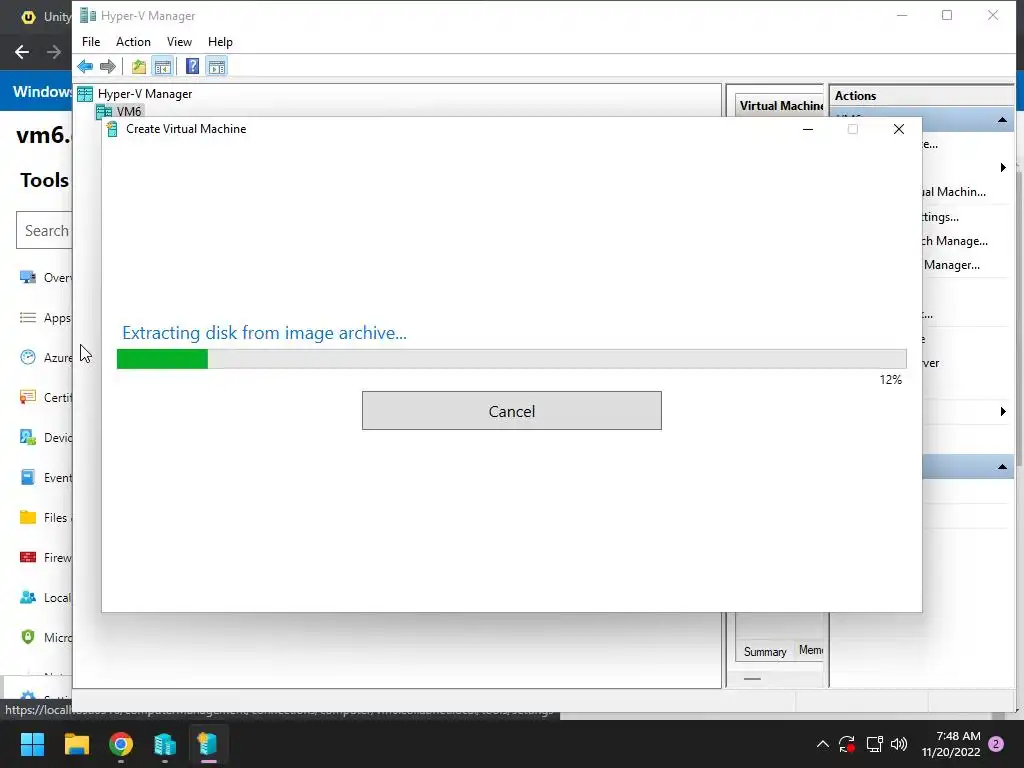Open the Memory tab in details pane
The image size is (1024, 768).
tap(810, 650)
